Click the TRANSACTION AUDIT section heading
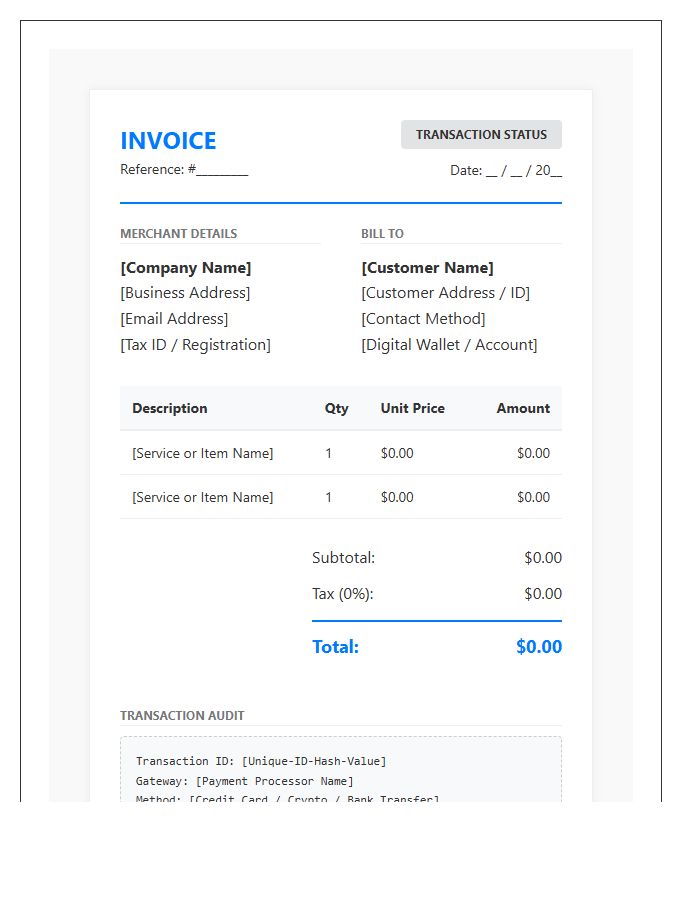 click(182, 716)
